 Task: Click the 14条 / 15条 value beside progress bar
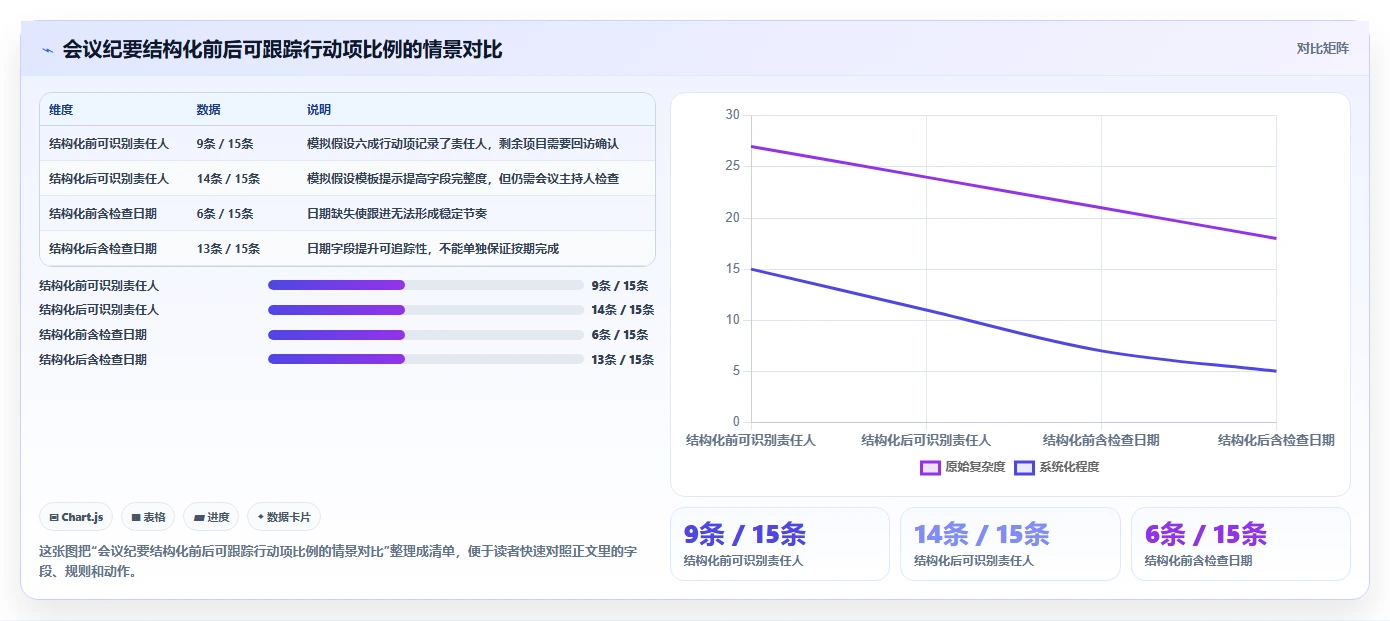point(623,310)
